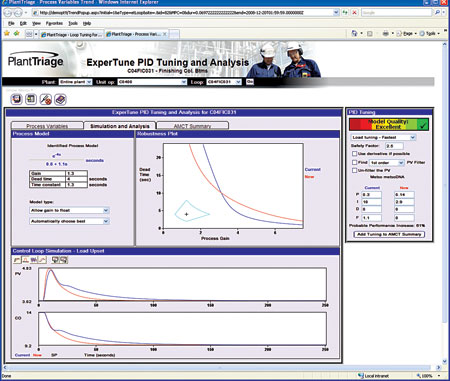Expand 'Automatically choose best' dropdown
The height and width of the screenshot is (381, 450).
(69, 221)
